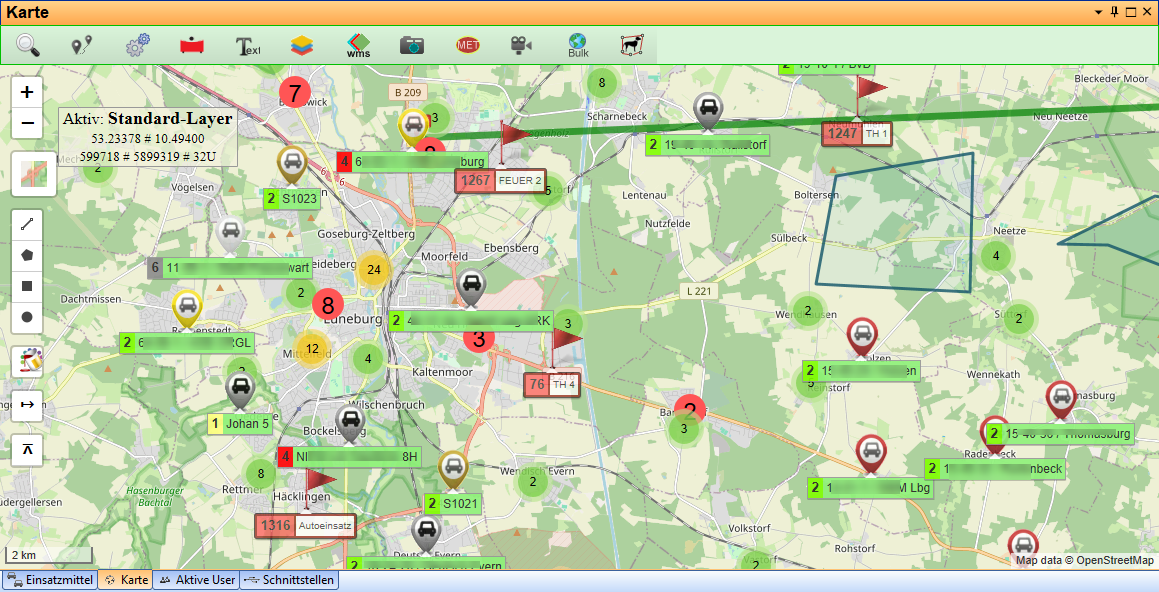
Task: Click the Bulk globe icon
Action: coord(578,46)
